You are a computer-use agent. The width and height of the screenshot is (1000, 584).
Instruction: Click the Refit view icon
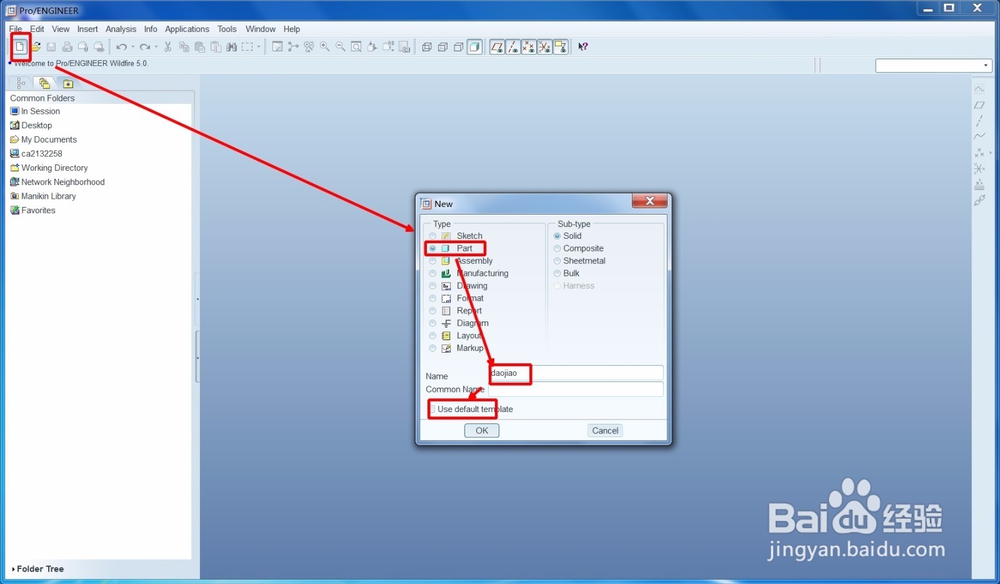[x=357, y=47]
